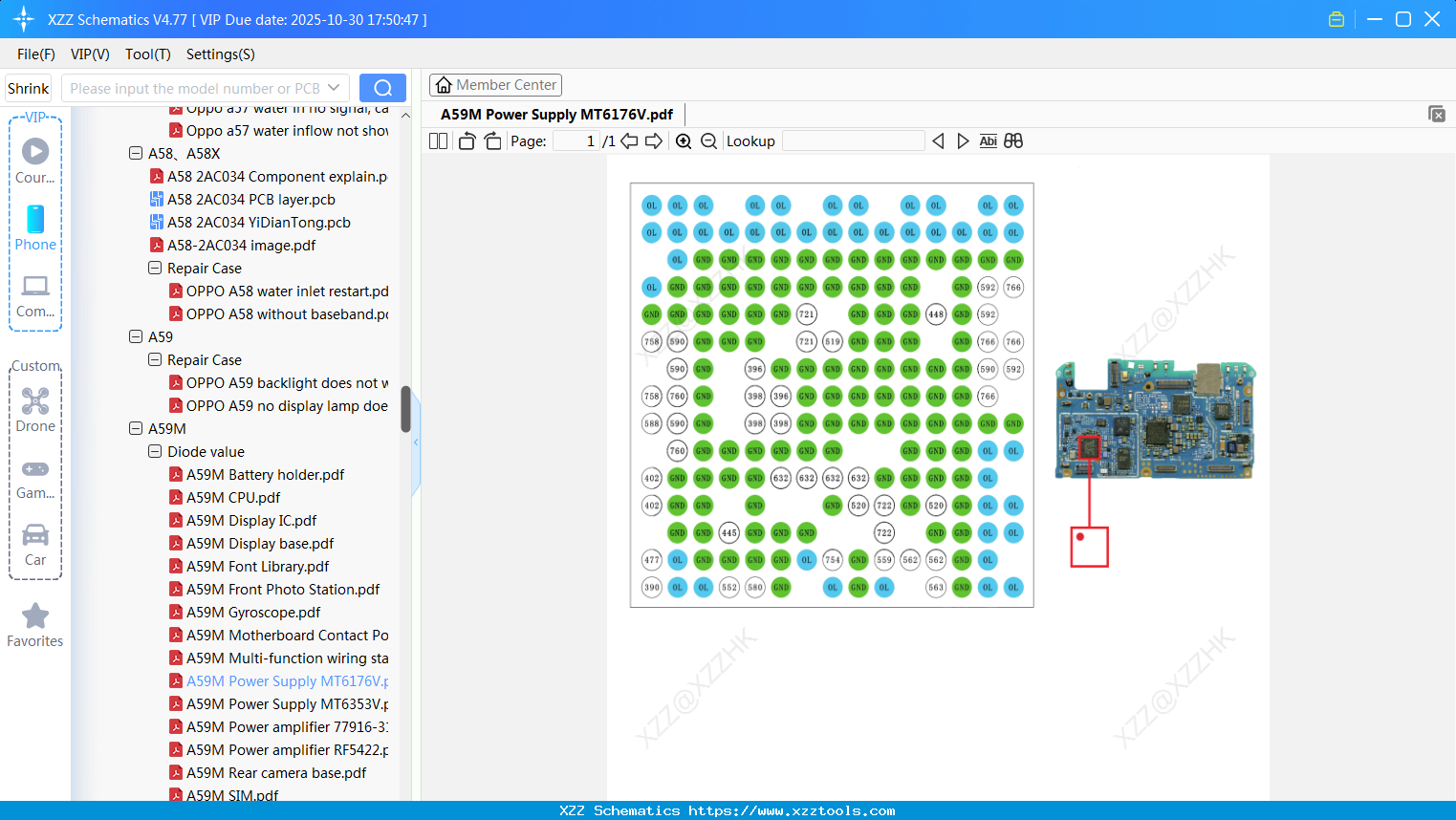Open A58 2AC034 YiDianTong.pcb file
Image resolution: width=1456 pixels, height=820 pixels.
(x=259, y=223)
